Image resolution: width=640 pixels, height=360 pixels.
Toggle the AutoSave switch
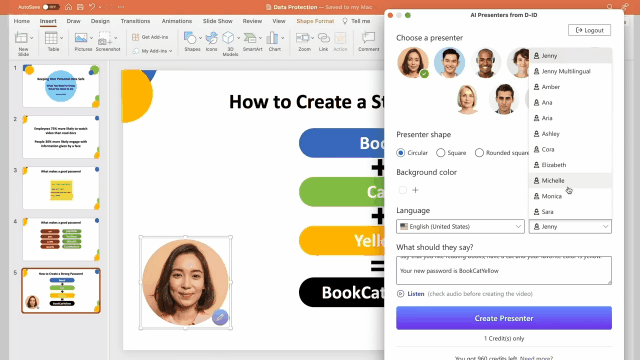point(51,7)
